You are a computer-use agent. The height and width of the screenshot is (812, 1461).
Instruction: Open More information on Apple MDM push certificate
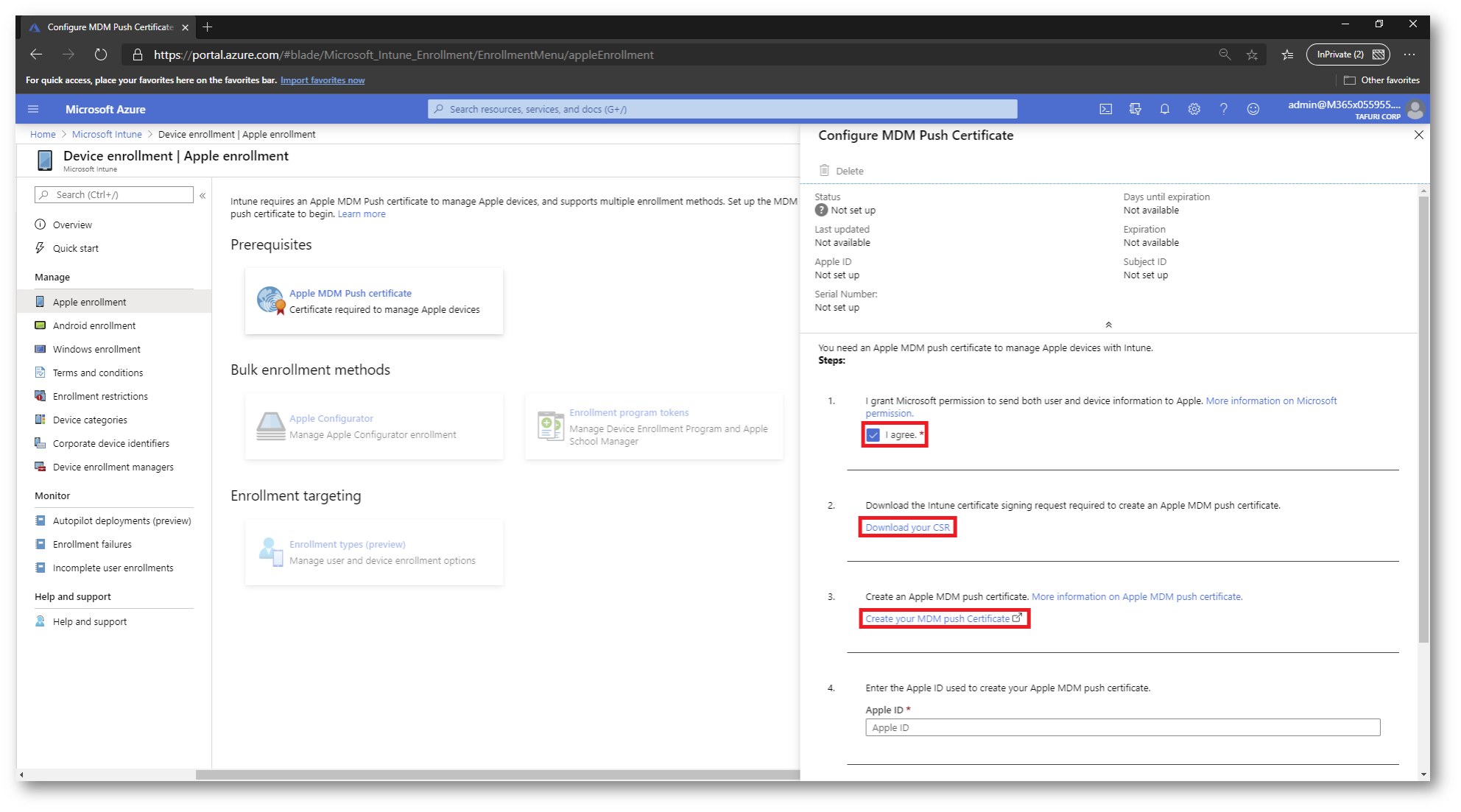click(x=1136, y=596)
